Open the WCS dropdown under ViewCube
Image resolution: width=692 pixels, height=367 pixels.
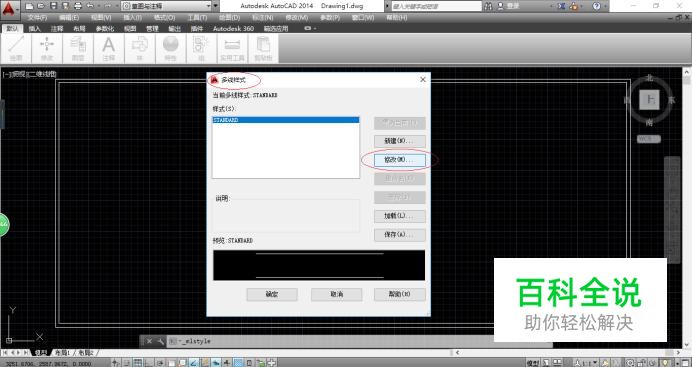click(649, 139)
